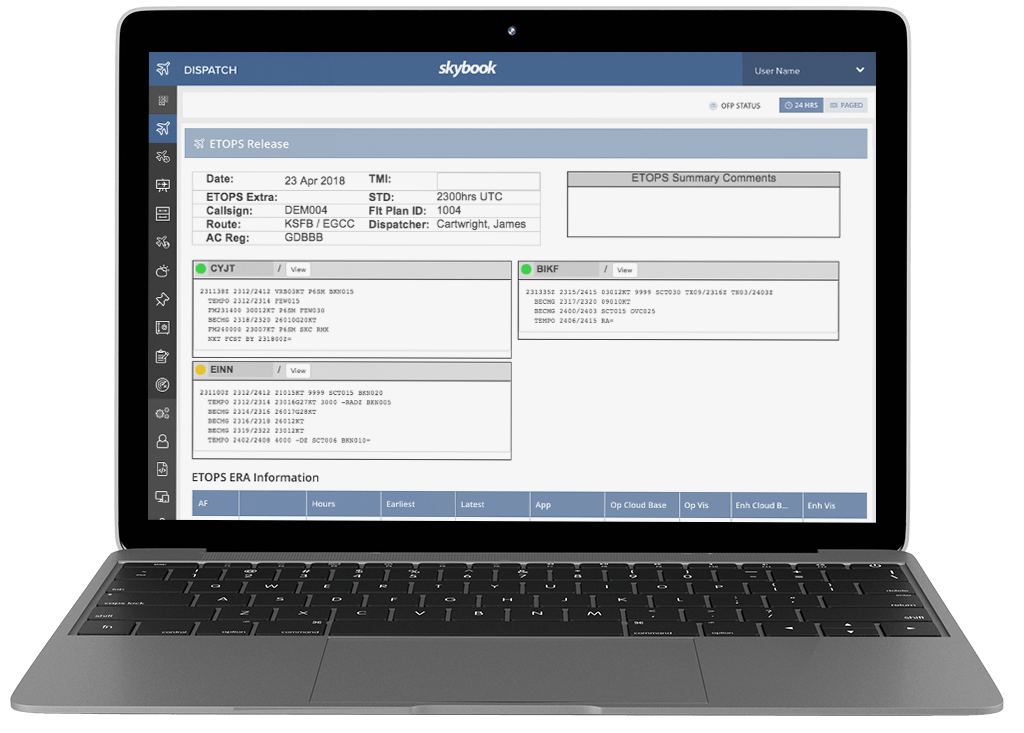Click the View button for CYJT
The image size is (1024, 733).
[298, 269]
